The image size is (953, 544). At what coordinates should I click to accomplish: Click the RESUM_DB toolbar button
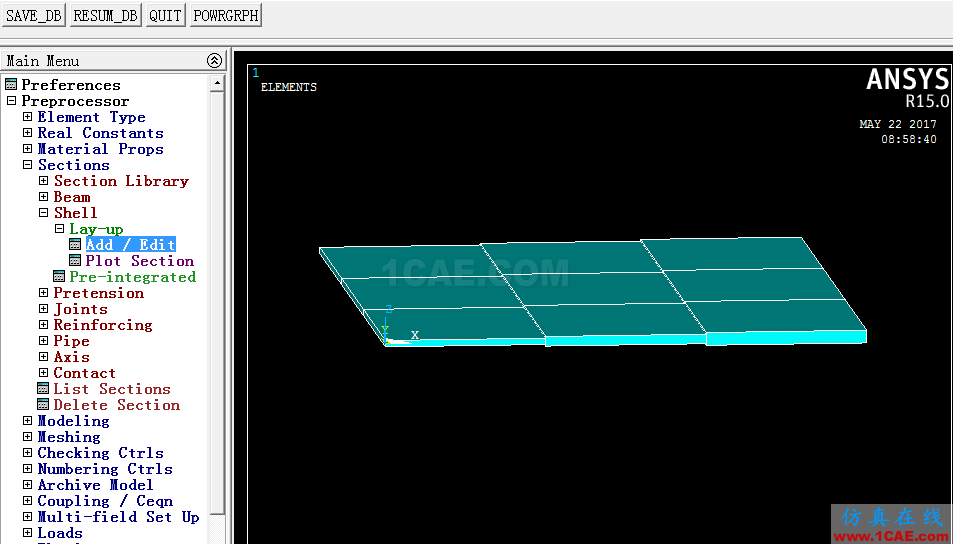click(x=105, y=15)
